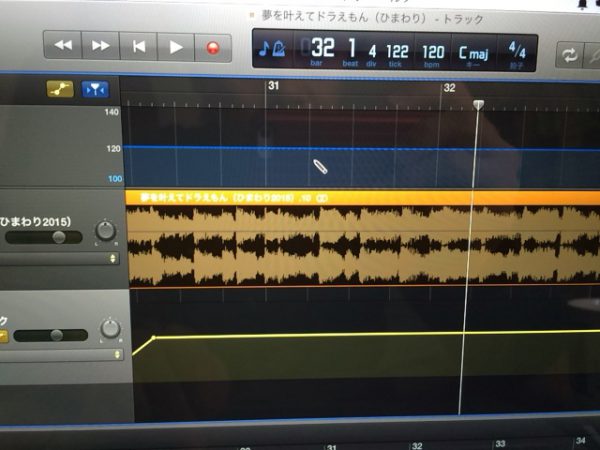Open the C maj key signature dropdown
600x450 pixels.
pyautogui.click(x=473, y=50)
